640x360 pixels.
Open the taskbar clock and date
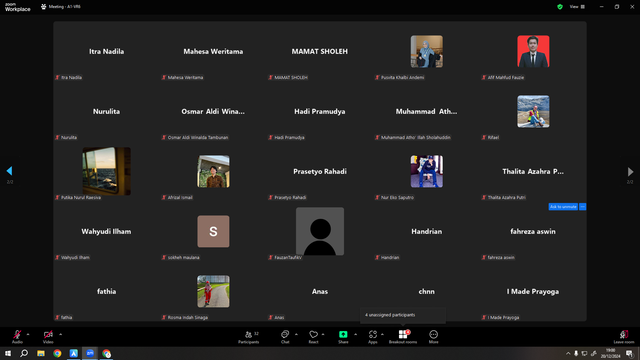pyautogui.click(x=611, y=353)
